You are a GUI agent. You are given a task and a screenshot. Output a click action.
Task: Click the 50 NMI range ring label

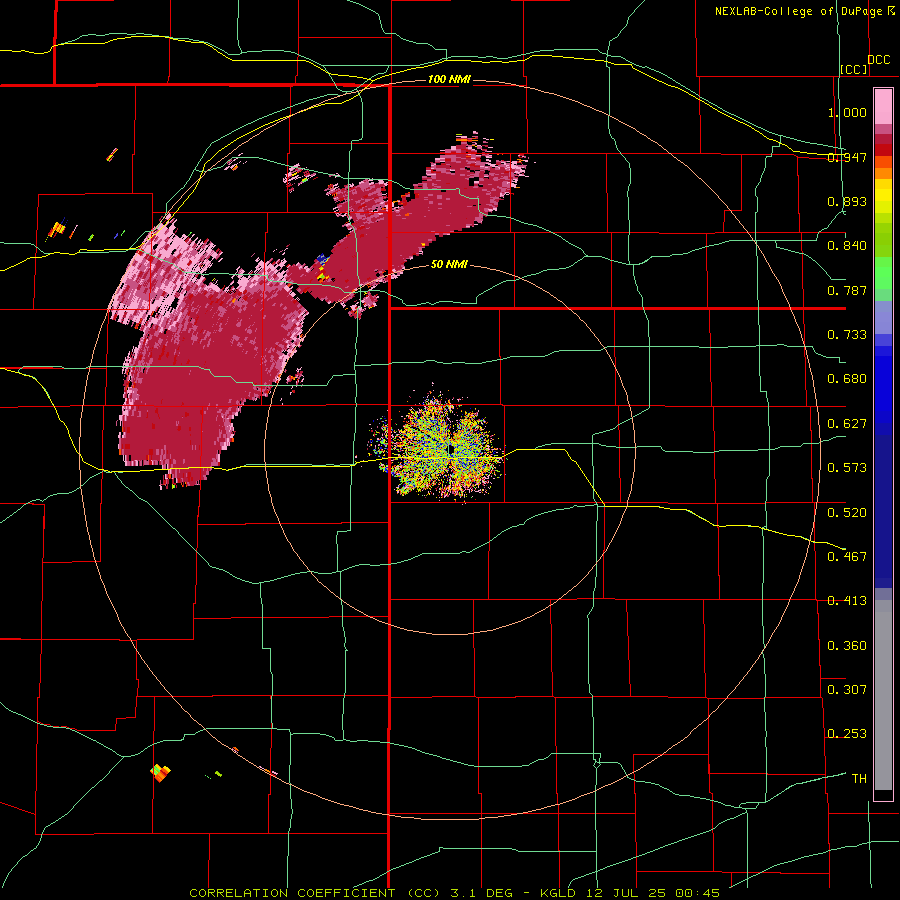449,264
